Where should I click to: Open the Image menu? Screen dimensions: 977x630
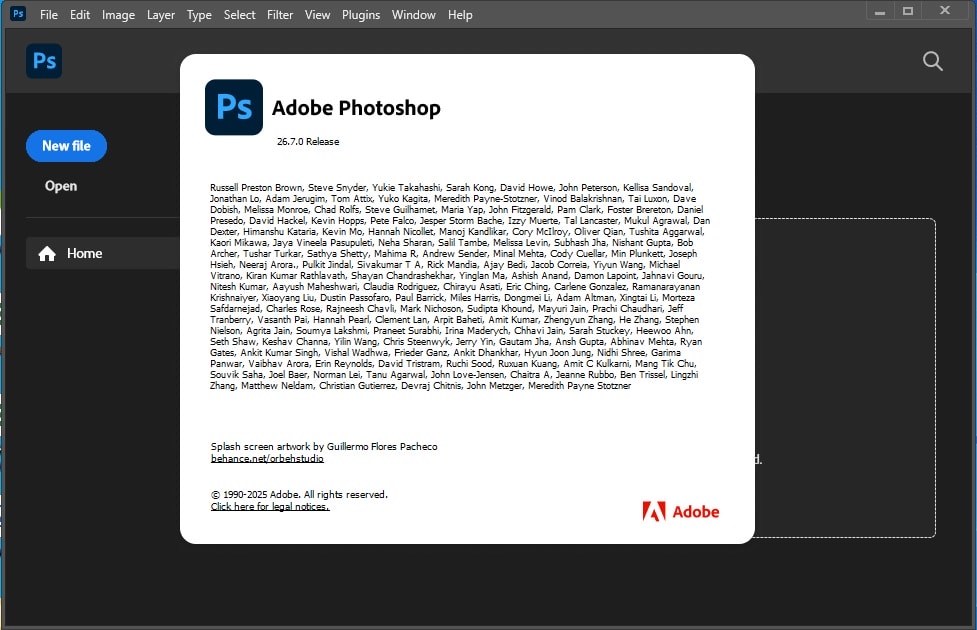(x=118, y=14)
